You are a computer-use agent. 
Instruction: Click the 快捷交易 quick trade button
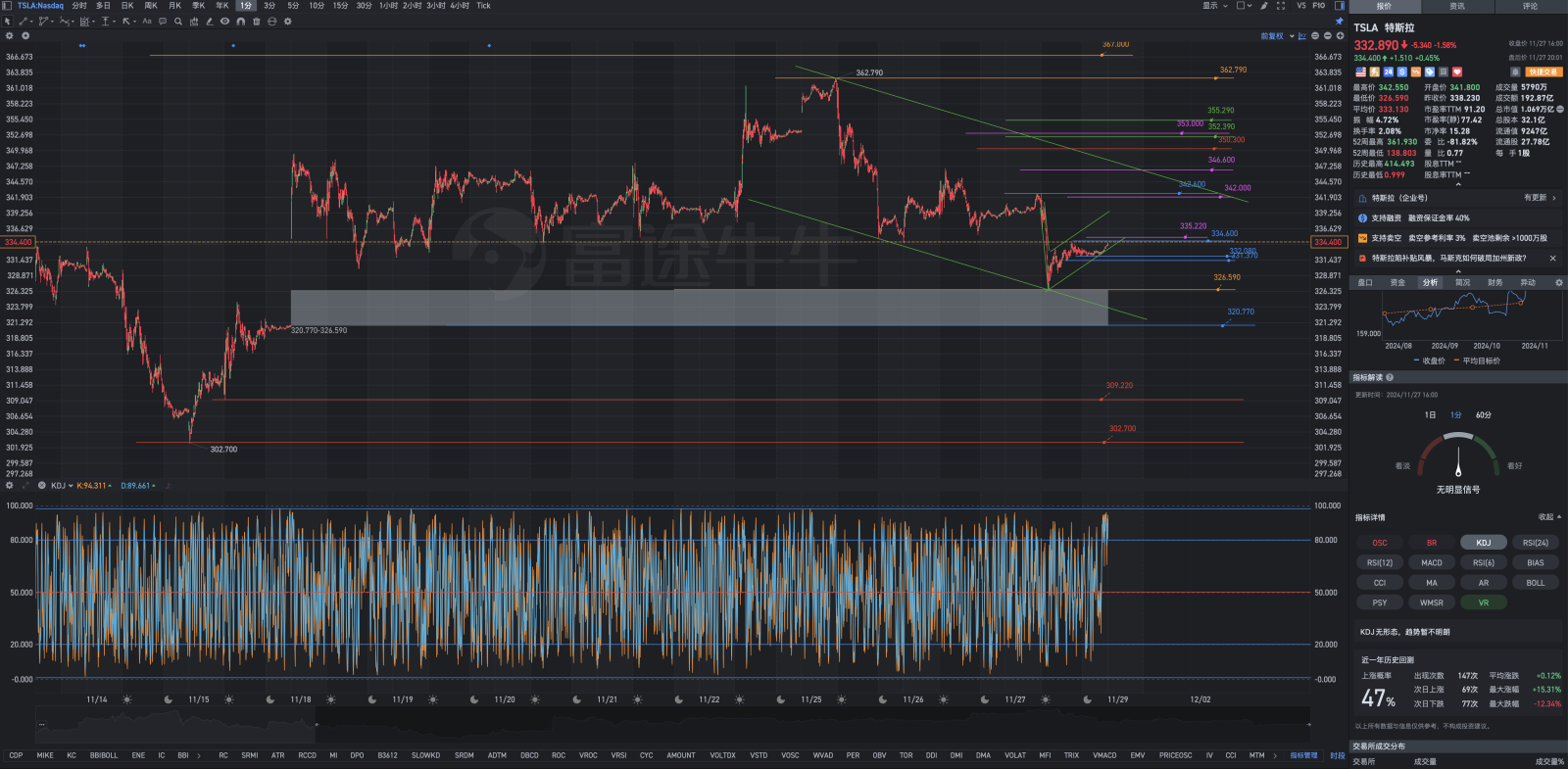[x=1543, y=72]
